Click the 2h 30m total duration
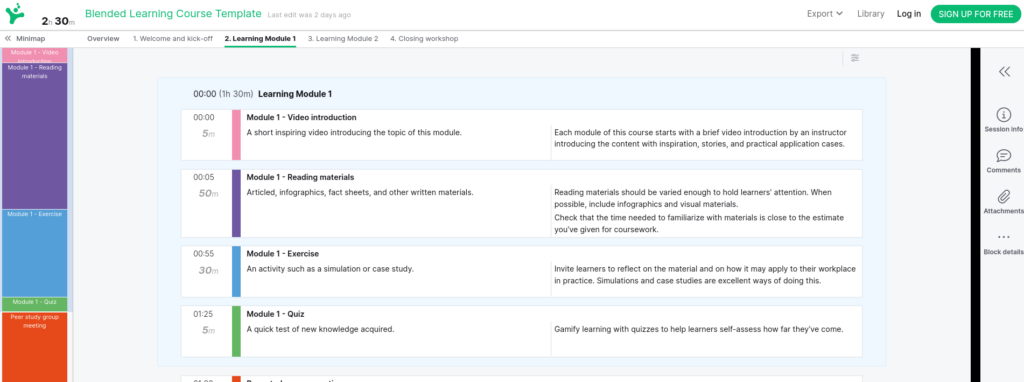Screen dimensions: 1024x382 point(58,21)
